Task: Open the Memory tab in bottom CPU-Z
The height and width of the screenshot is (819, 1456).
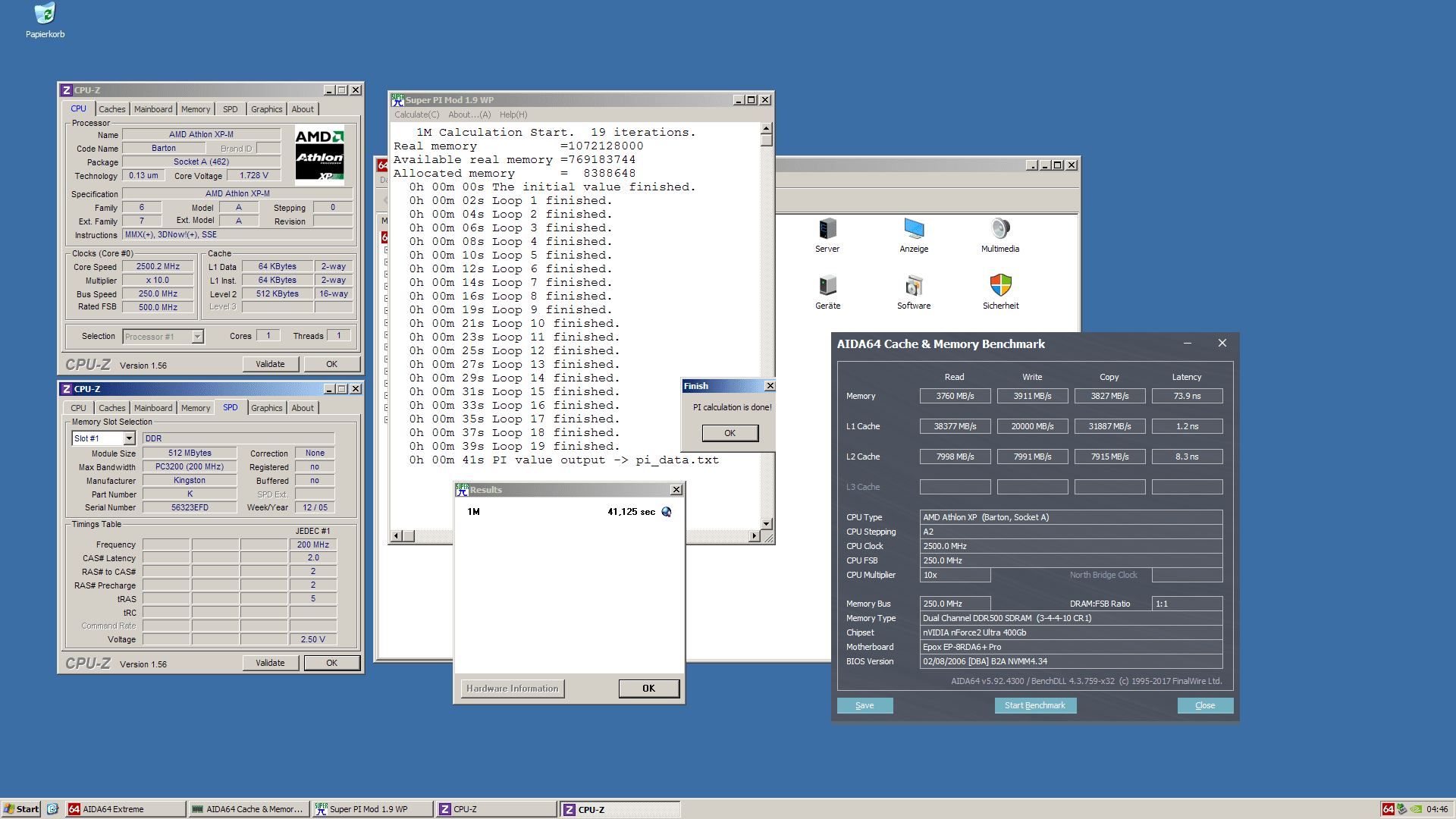Action: [x=196, y=408]
